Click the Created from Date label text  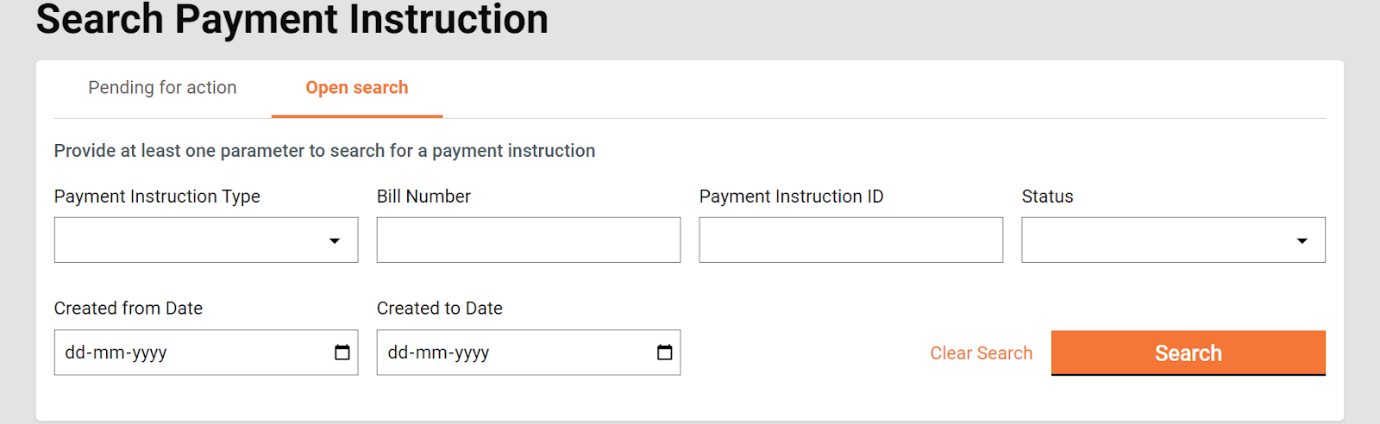click(x=128, y=308)
